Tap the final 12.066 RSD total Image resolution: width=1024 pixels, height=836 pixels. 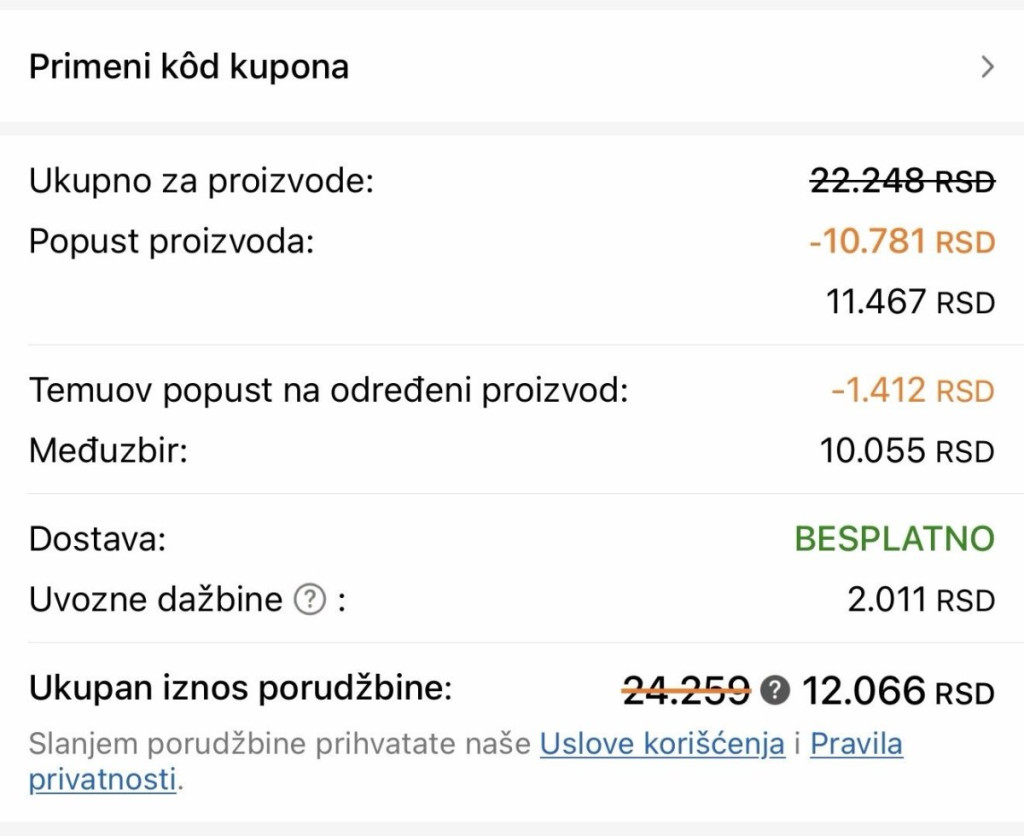click(899, 690)
